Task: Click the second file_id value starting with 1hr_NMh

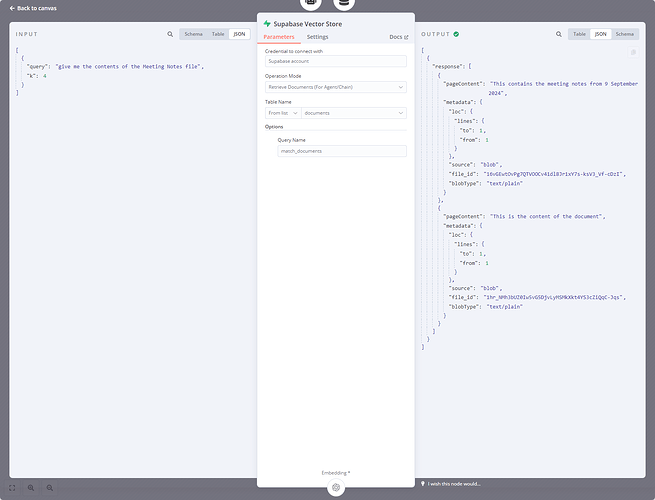Action: [x=555, y=297]
